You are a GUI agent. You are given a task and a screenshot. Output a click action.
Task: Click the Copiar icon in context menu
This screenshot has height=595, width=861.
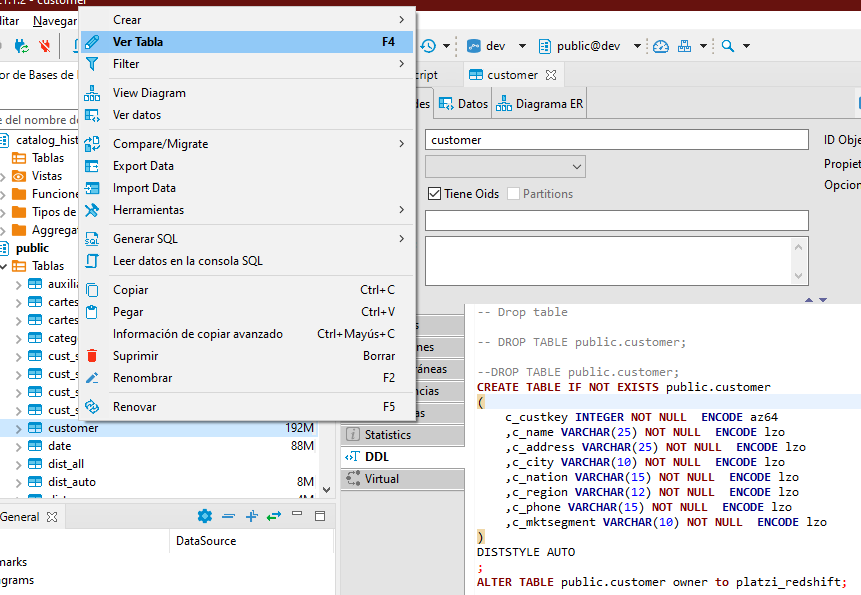pyautogui.click(x=92, y=290)
